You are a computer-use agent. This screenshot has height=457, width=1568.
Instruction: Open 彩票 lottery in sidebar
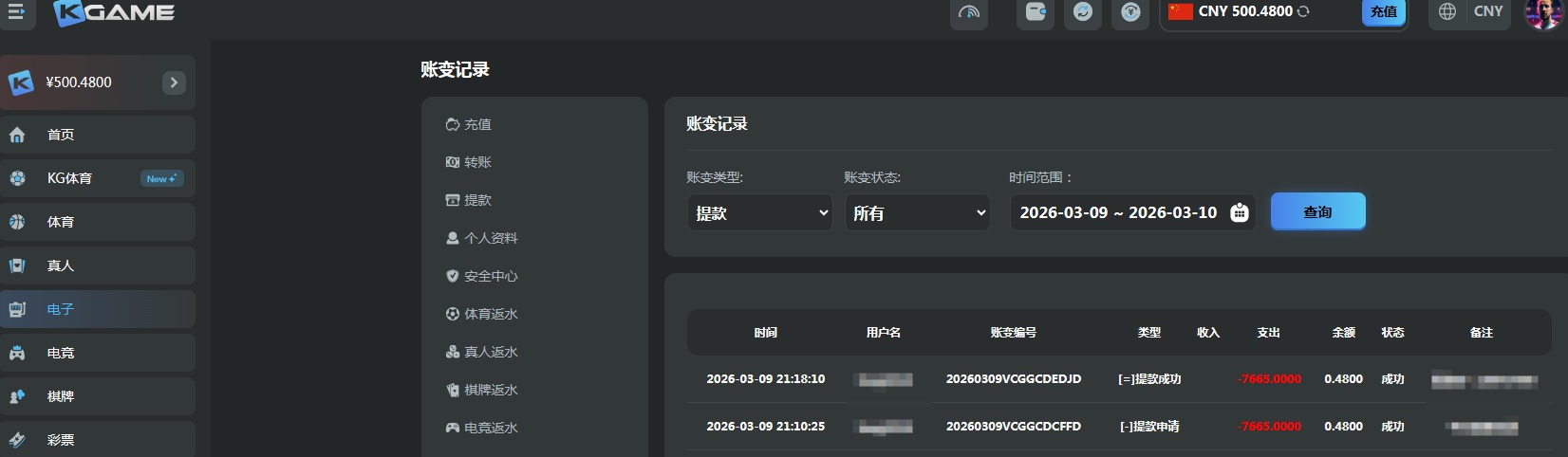click(x=98, y=439)
